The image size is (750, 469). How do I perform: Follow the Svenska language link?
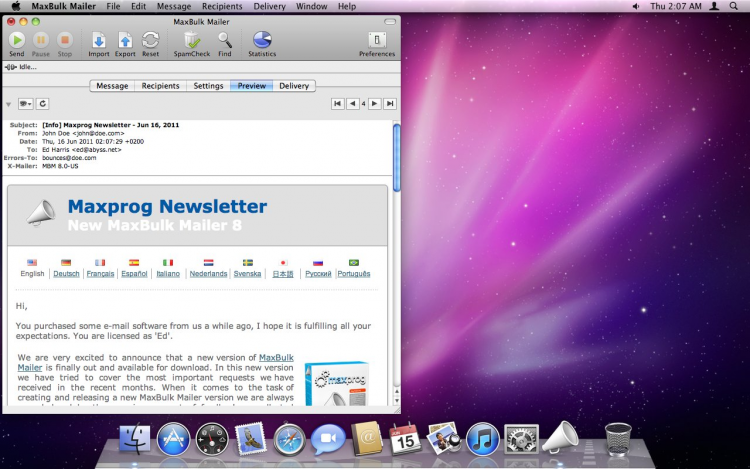coord(247,273)
